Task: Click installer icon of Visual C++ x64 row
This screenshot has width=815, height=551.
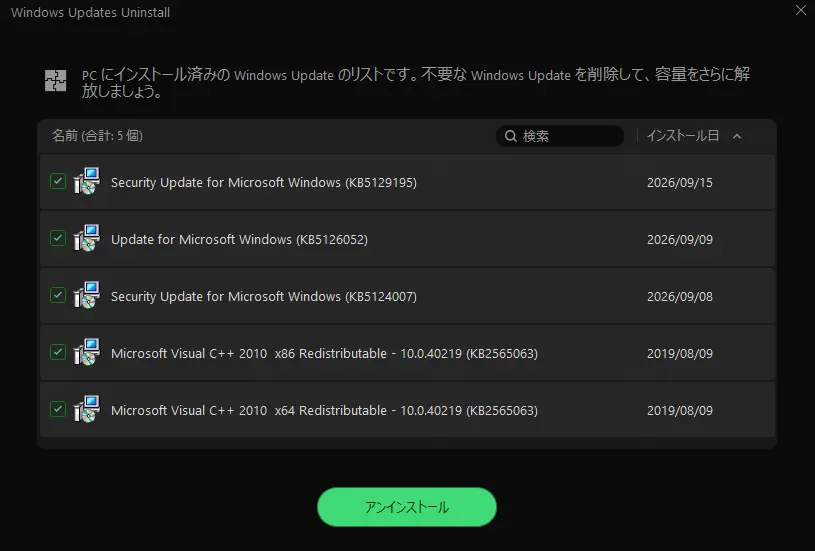Action: point(87,409)
